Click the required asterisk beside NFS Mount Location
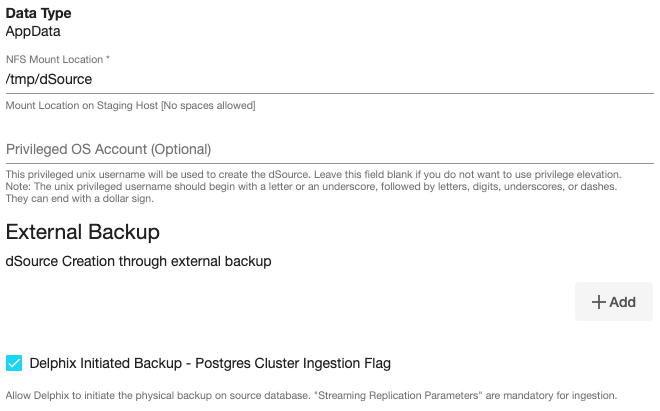This screenshot has height=411, width=660. [108, 60]
